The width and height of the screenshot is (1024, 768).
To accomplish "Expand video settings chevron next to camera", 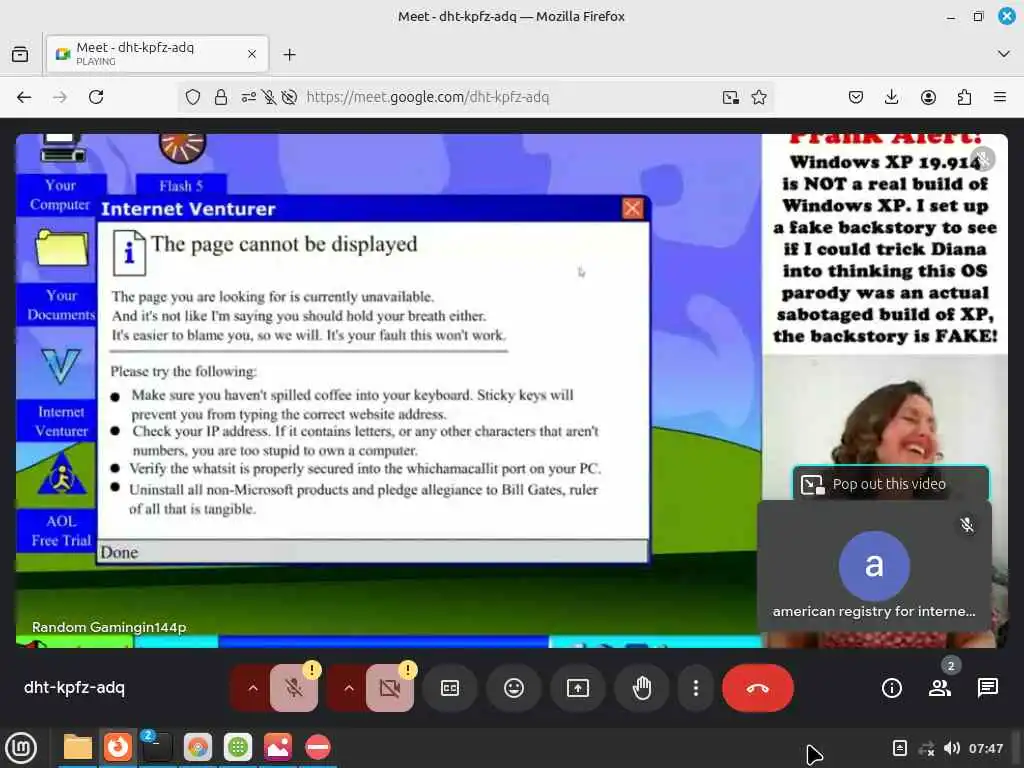I will click(x=349, y=688).
